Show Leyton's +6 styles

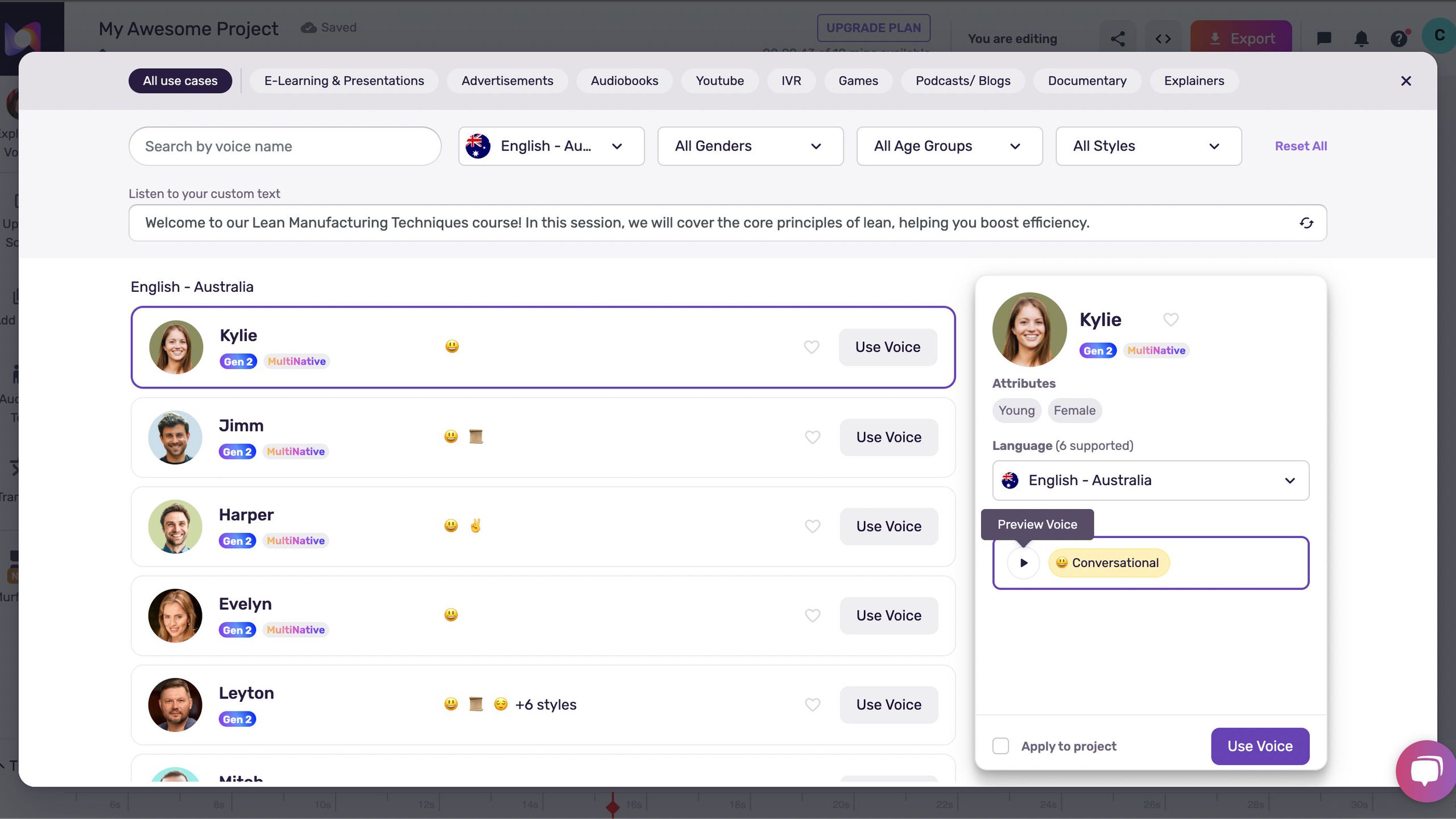(x=545, y=705)
